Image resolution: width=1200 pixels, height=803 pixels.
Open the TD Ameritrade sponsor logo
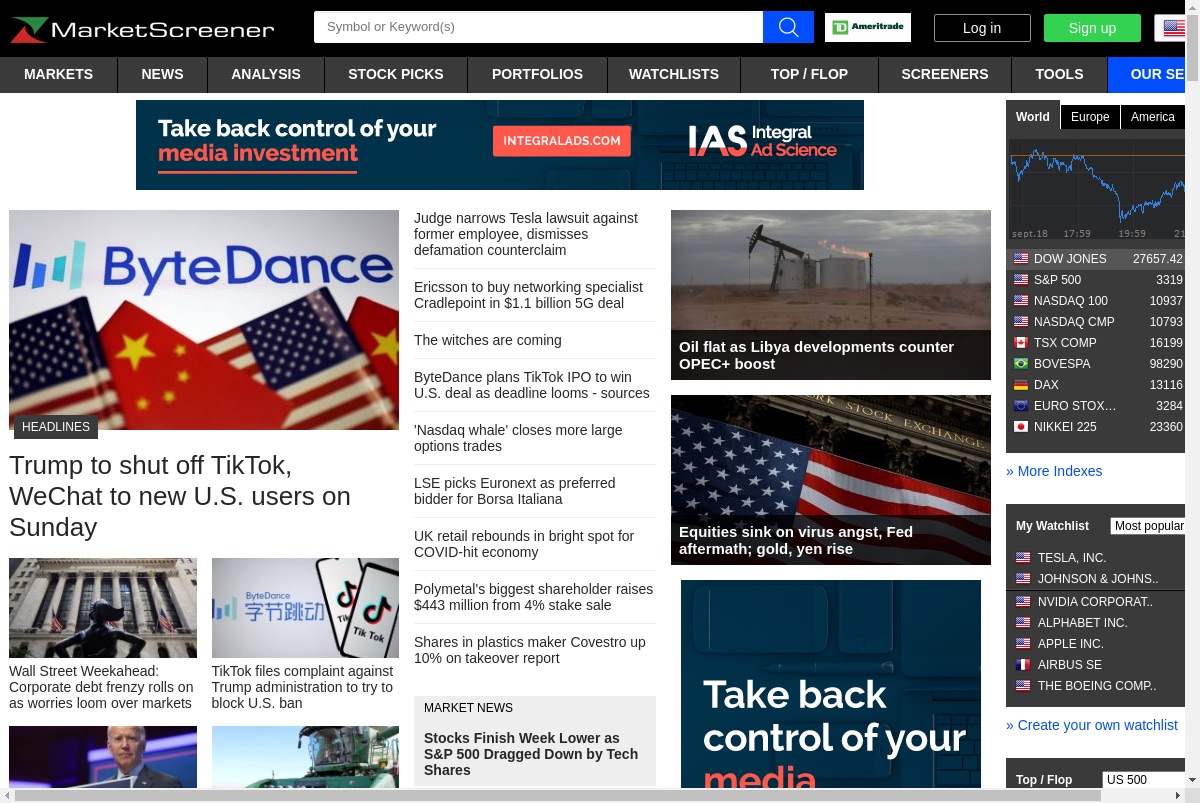(x=868, y=27)
